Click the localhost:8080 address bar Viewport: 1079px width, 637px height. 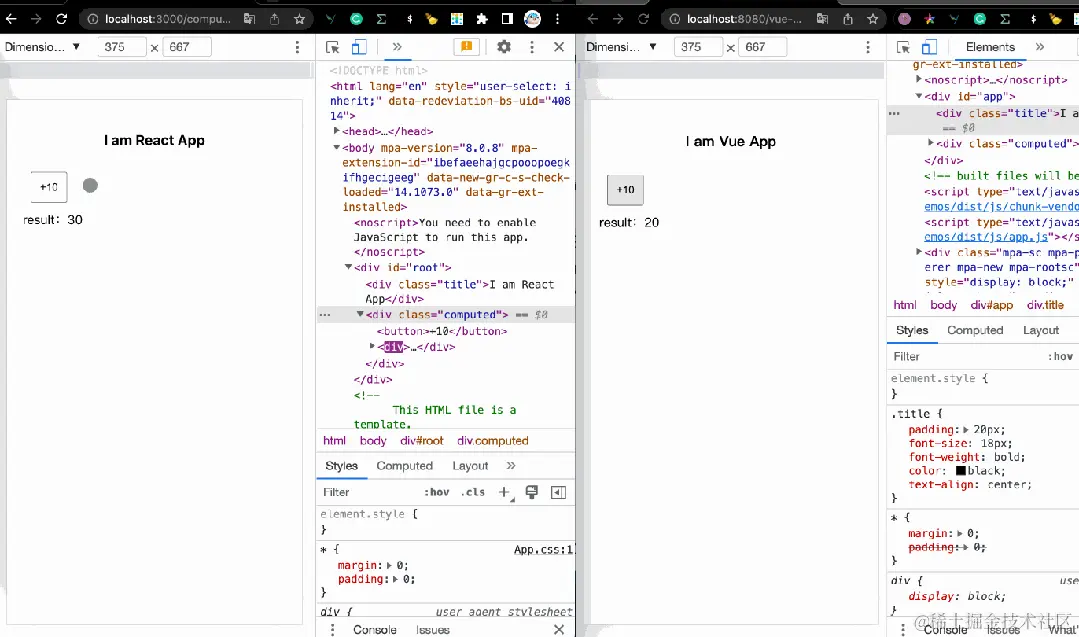(x=744, y=19)
